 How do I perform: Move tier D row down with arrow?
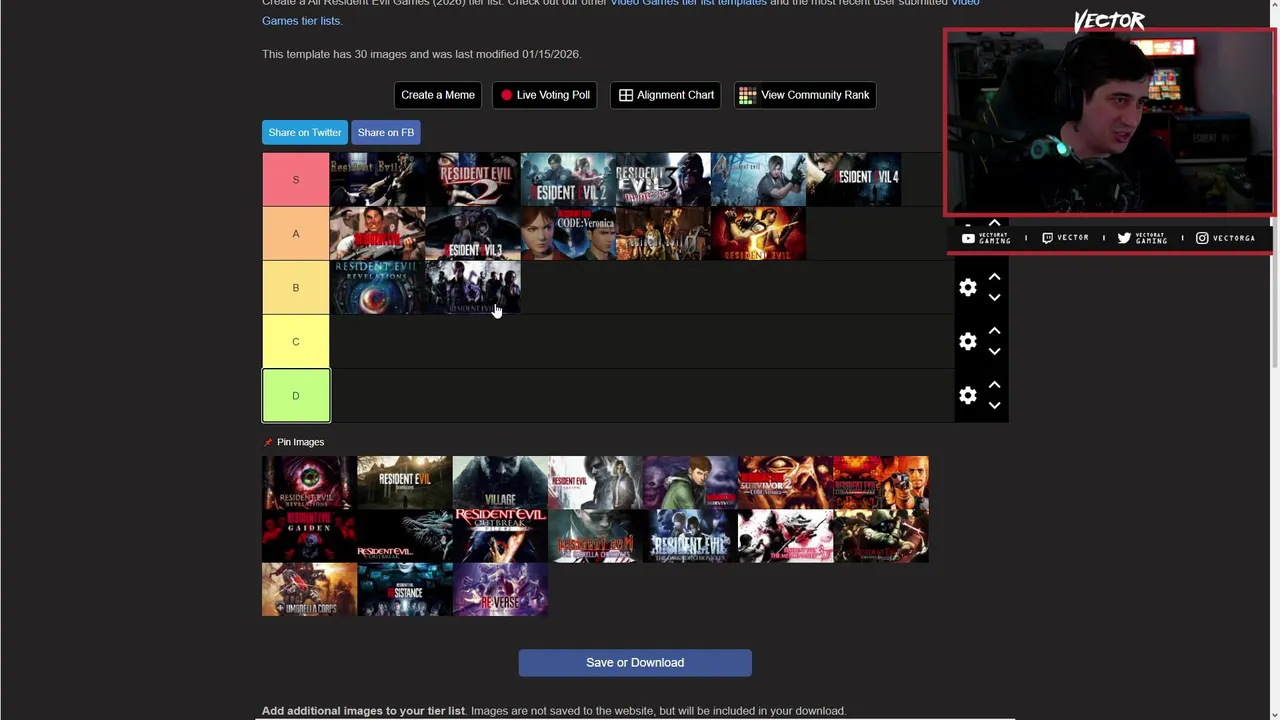994,405
